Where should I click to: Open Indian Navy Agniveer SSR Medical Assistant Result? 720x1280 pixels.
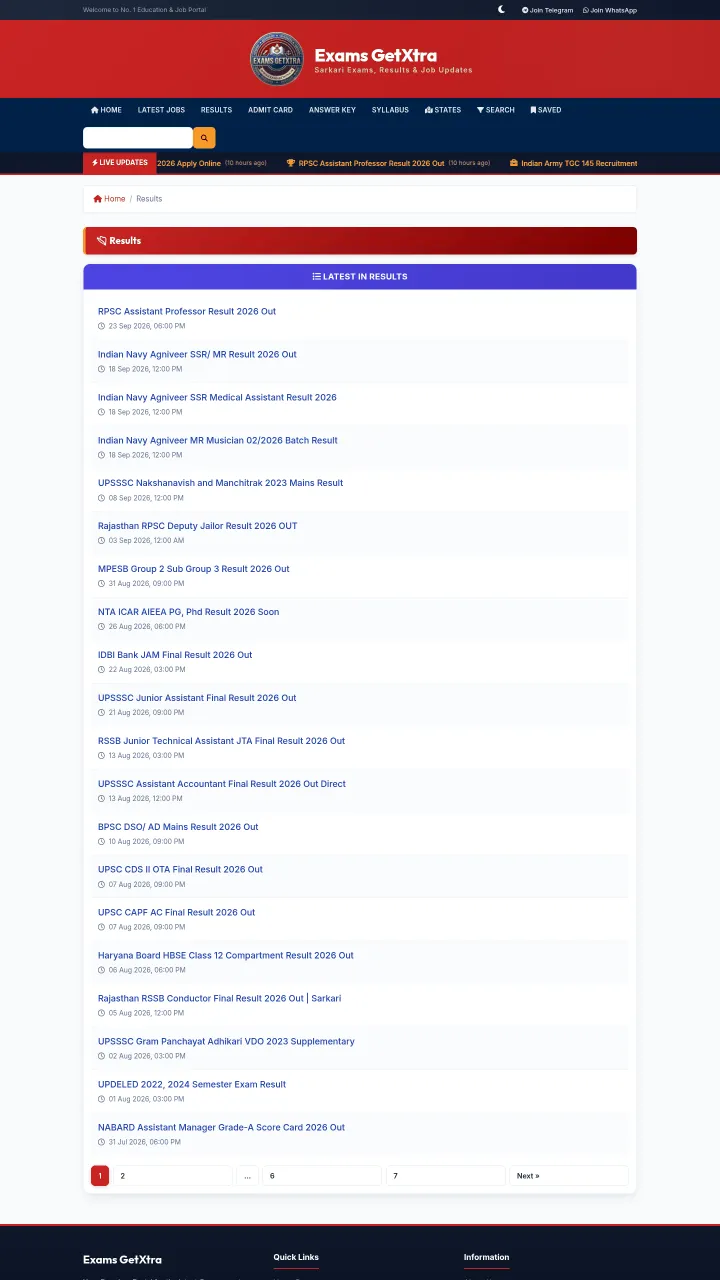[x=217, y=397]
